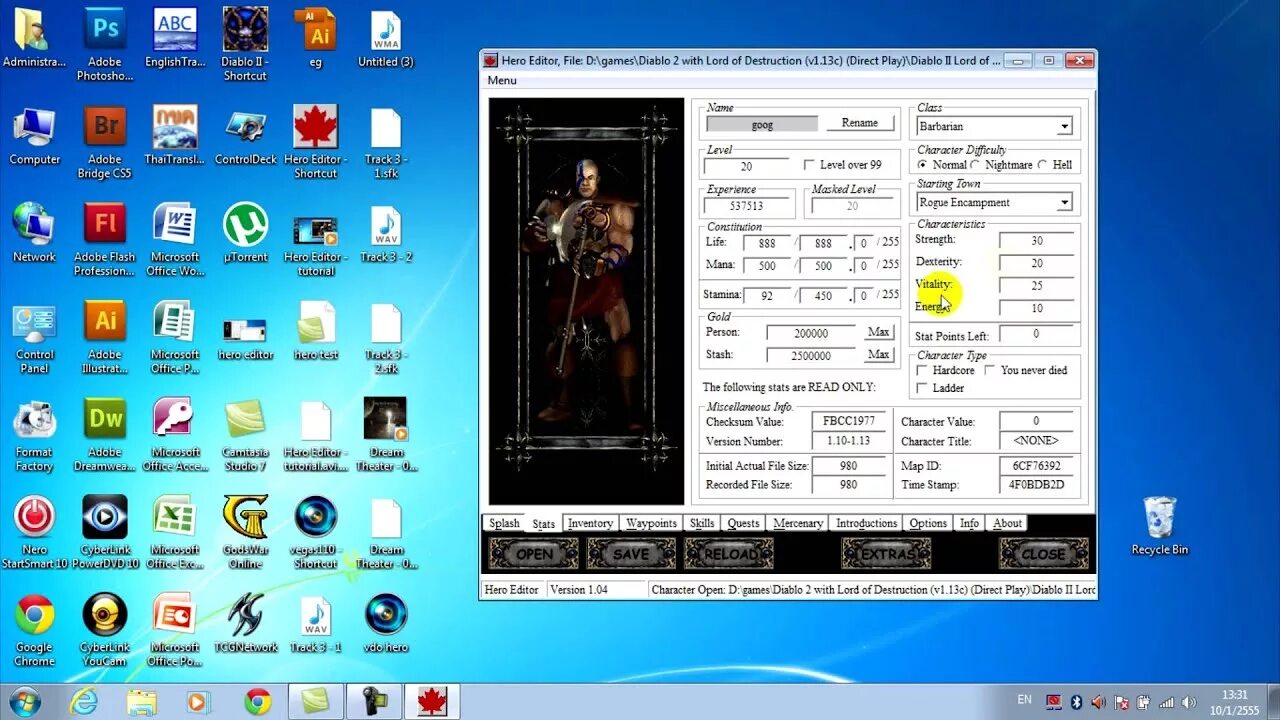Switch to the Inventory tab
This screenshot has height=720, width=1280.
click(590, 523)
